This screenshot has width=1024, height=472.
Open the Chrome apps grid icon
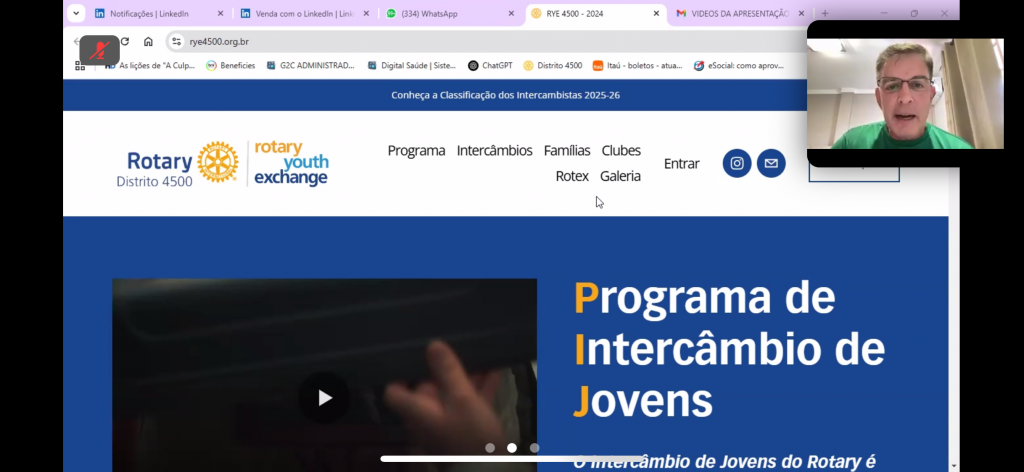pos(80,65)
